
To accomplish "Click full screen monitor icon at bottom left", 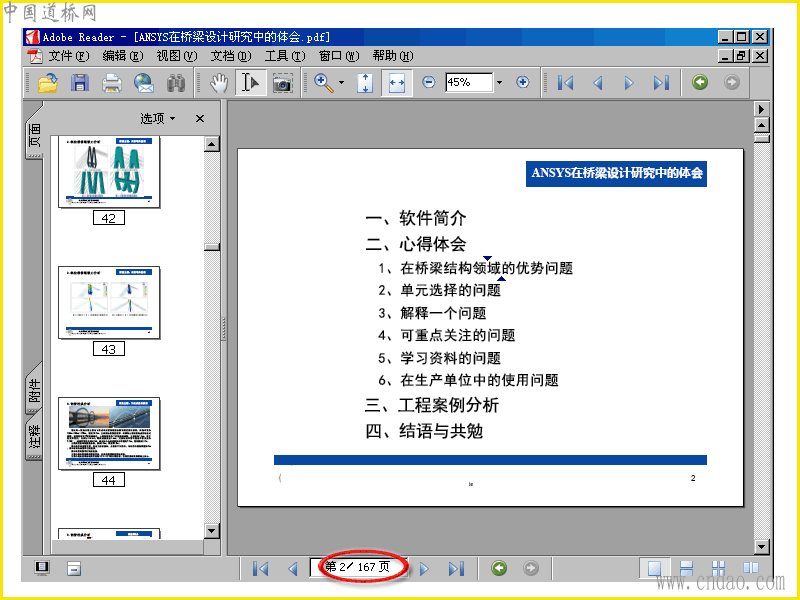I will [x=42, y=568].
